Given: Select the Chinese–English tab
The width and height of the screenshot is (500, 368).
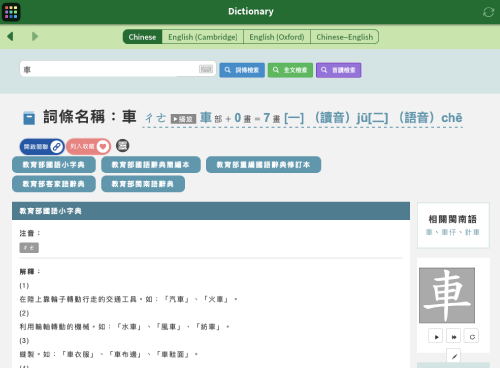Looking at the screenshot, I should pos(344,37).
